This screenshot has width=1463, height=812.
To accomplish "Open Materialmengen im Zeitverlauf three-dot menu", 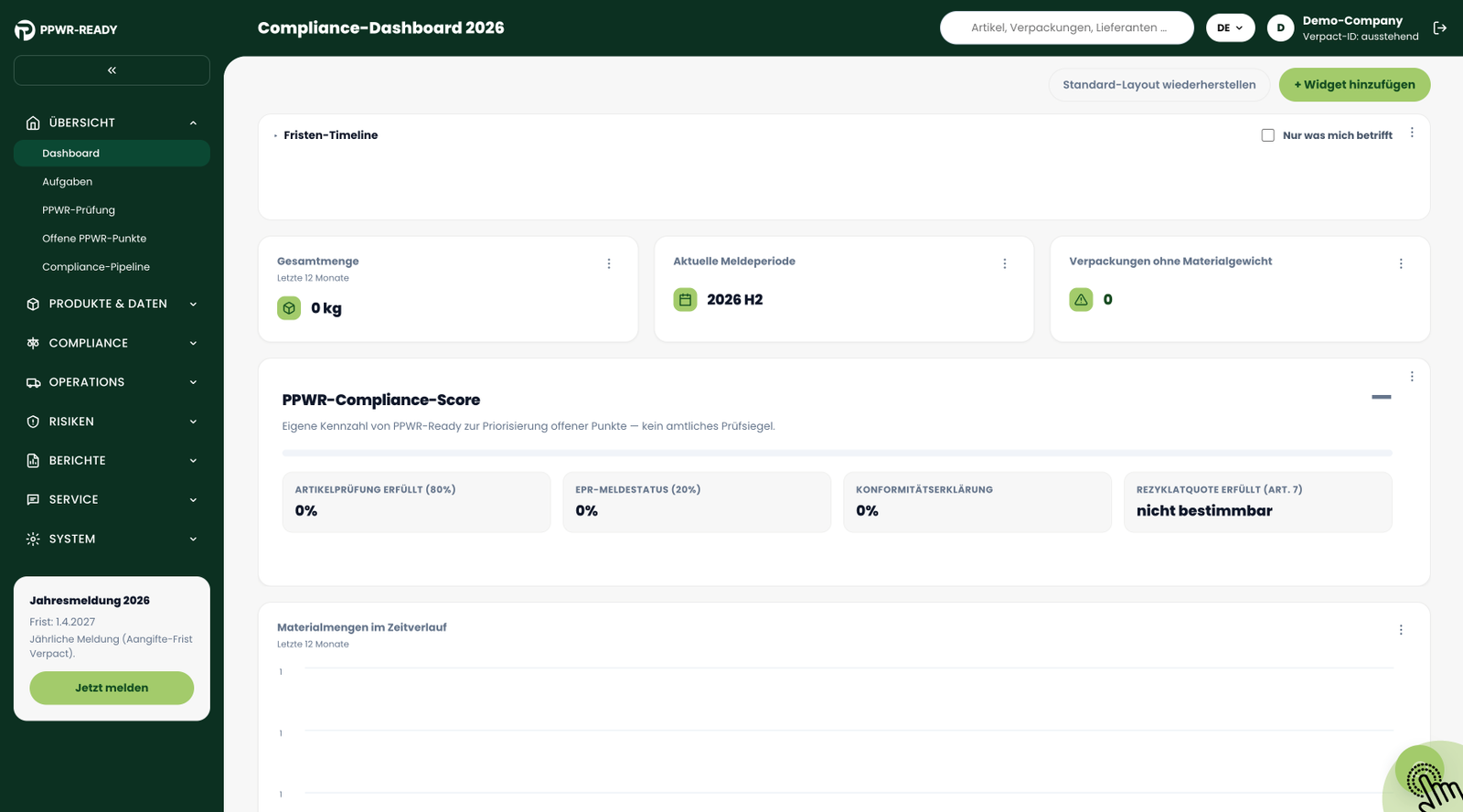I will click(x=1401, y=630).
